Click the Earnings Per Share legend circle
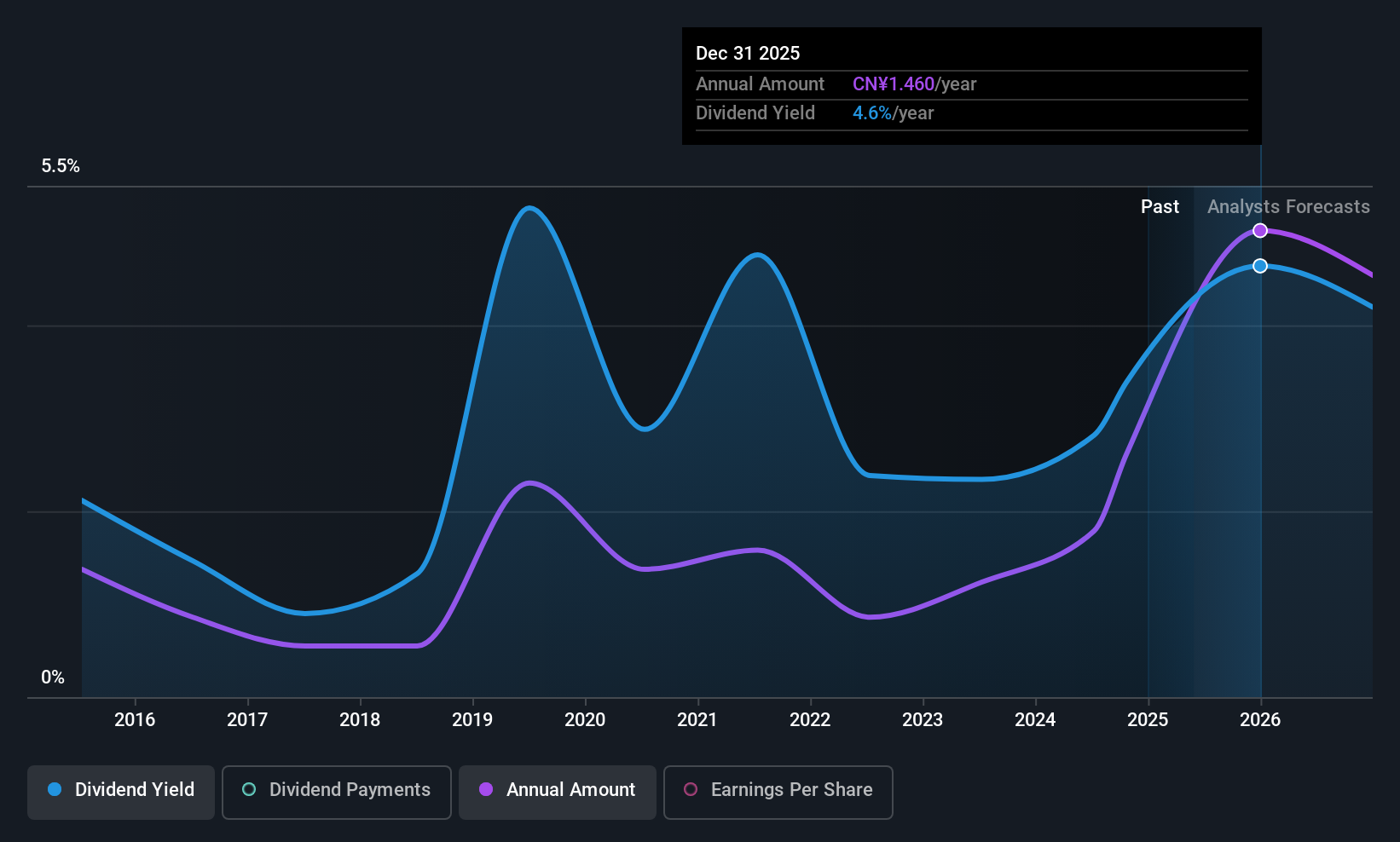 (x=691, y=789)
